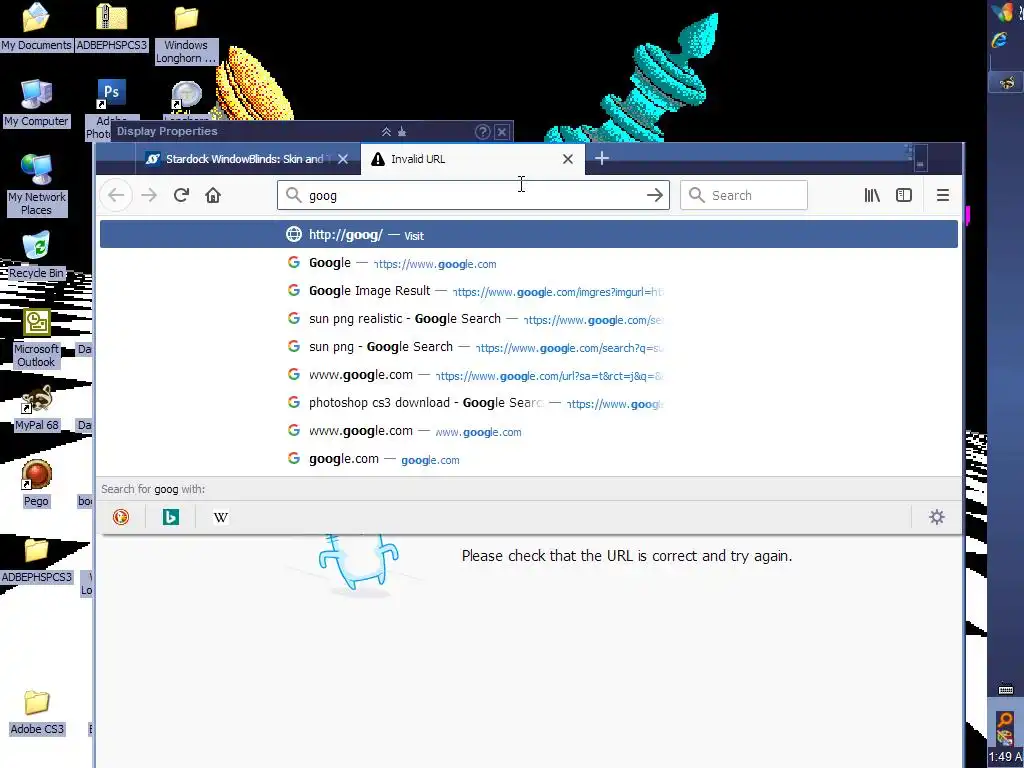Choose the Google www.google.com suggestion
Screen dimensions: 1024x768
[528, 263]
